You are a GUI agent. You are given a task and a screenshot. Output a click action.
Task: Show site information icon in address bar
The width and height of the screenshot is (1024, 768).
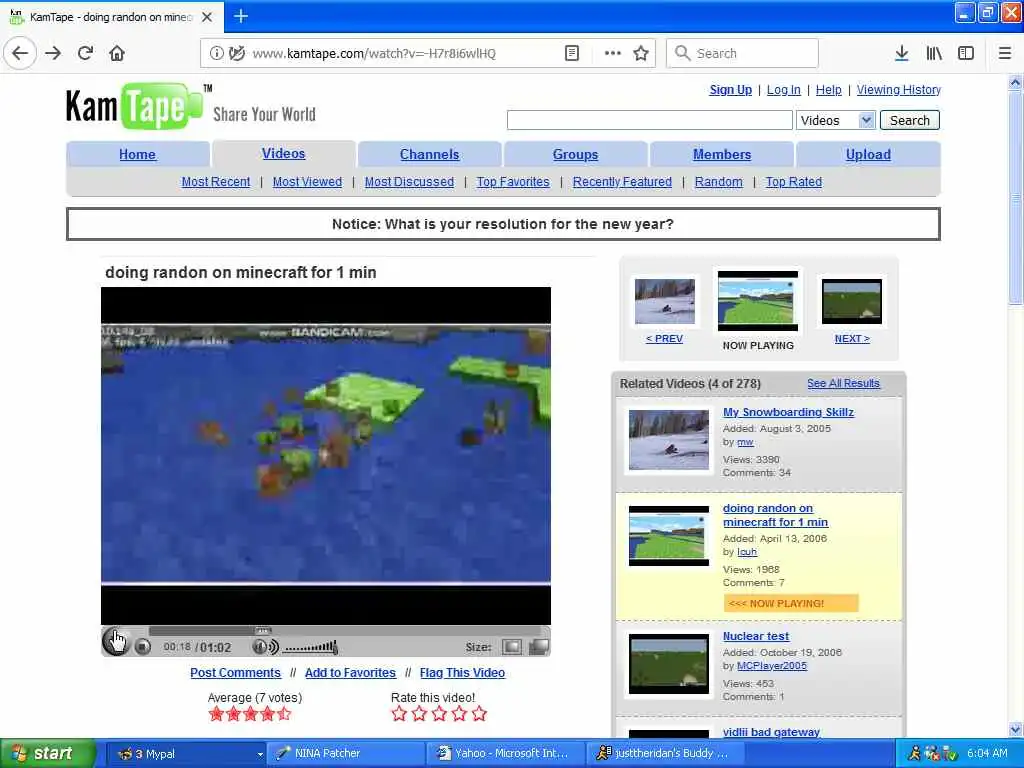coord(216,53)
